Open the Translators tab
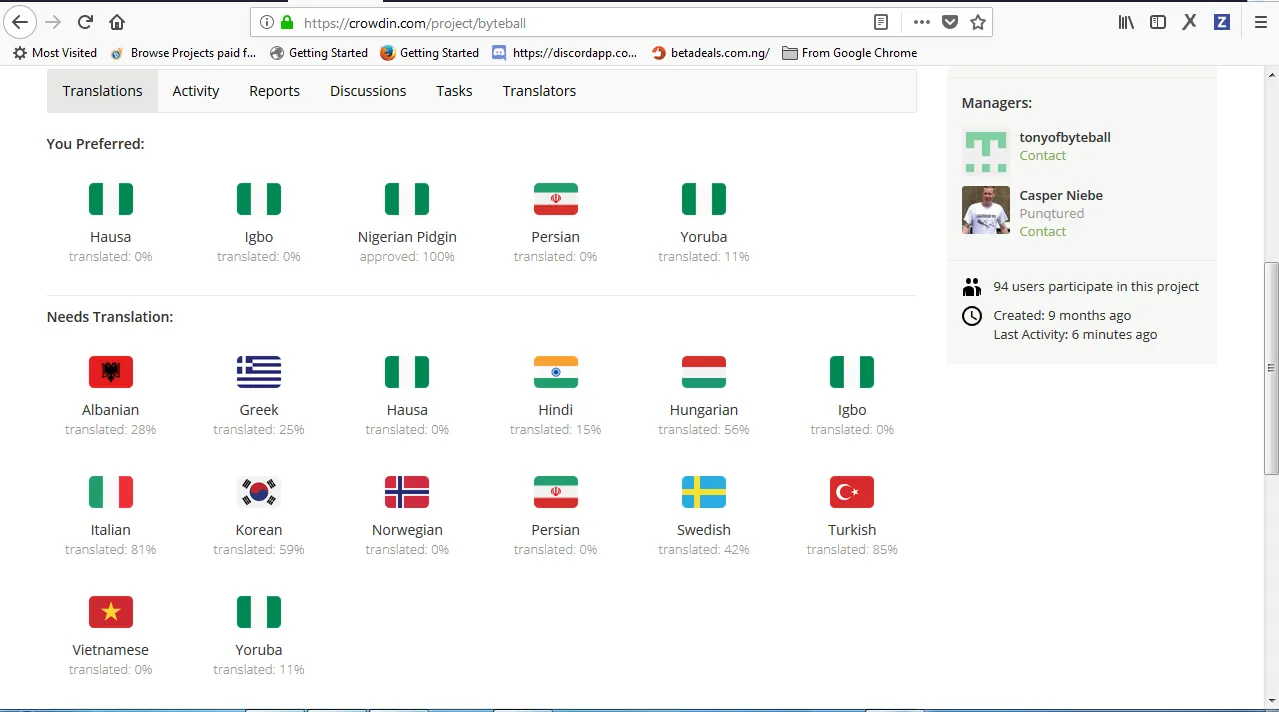 tap(539, 91)
